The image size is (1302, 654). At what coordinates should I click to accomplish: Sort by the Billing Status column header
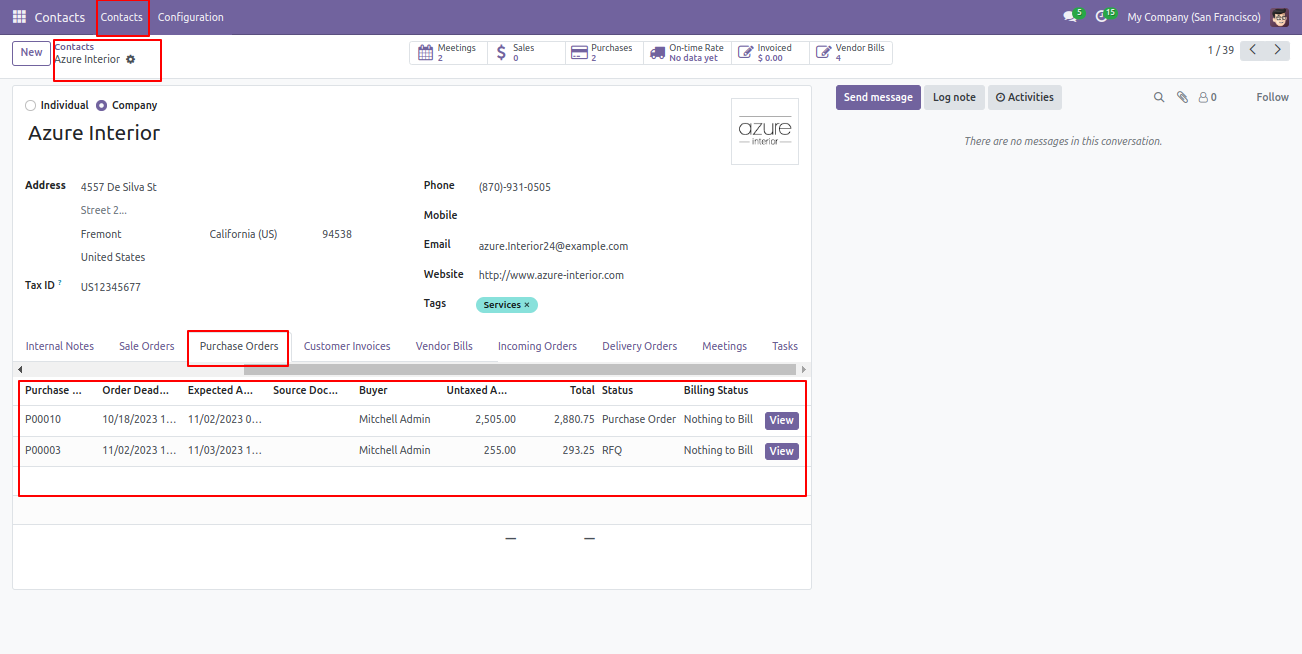tap(716, 390)
